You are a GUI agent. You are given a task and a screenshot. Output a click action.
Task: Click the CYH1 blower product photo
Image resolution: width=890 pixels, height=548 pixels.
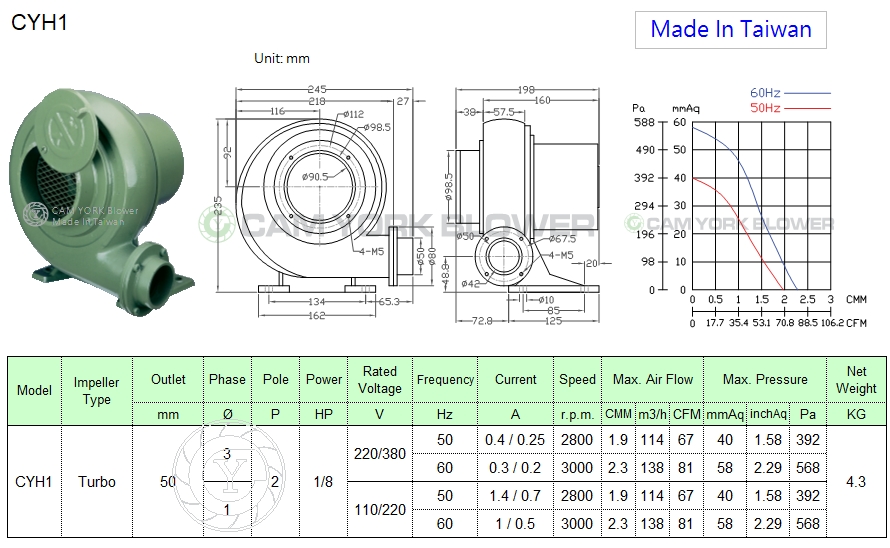pyautogui.click(x=102, y=202)
